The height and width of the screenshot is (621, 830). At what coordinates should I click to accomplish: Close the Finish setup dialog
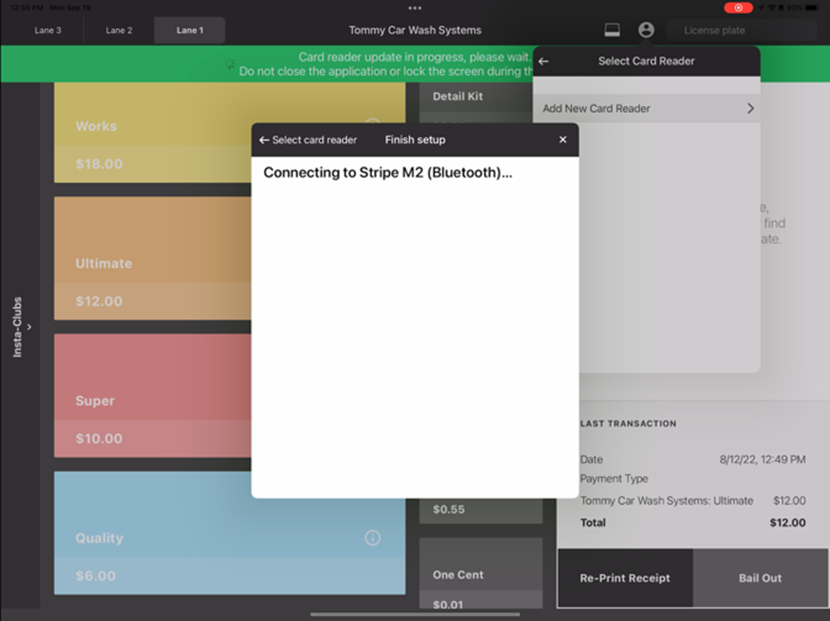563,139
